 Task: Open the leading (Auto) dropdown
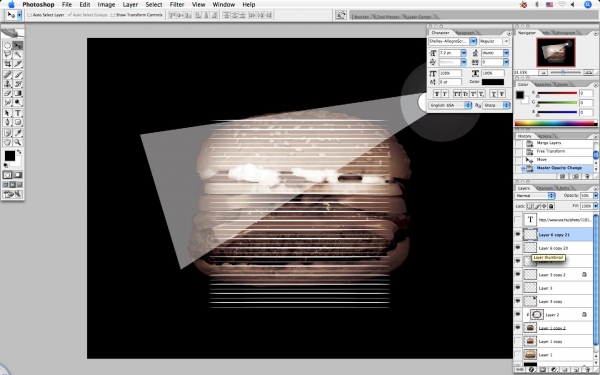coord(506,53)
